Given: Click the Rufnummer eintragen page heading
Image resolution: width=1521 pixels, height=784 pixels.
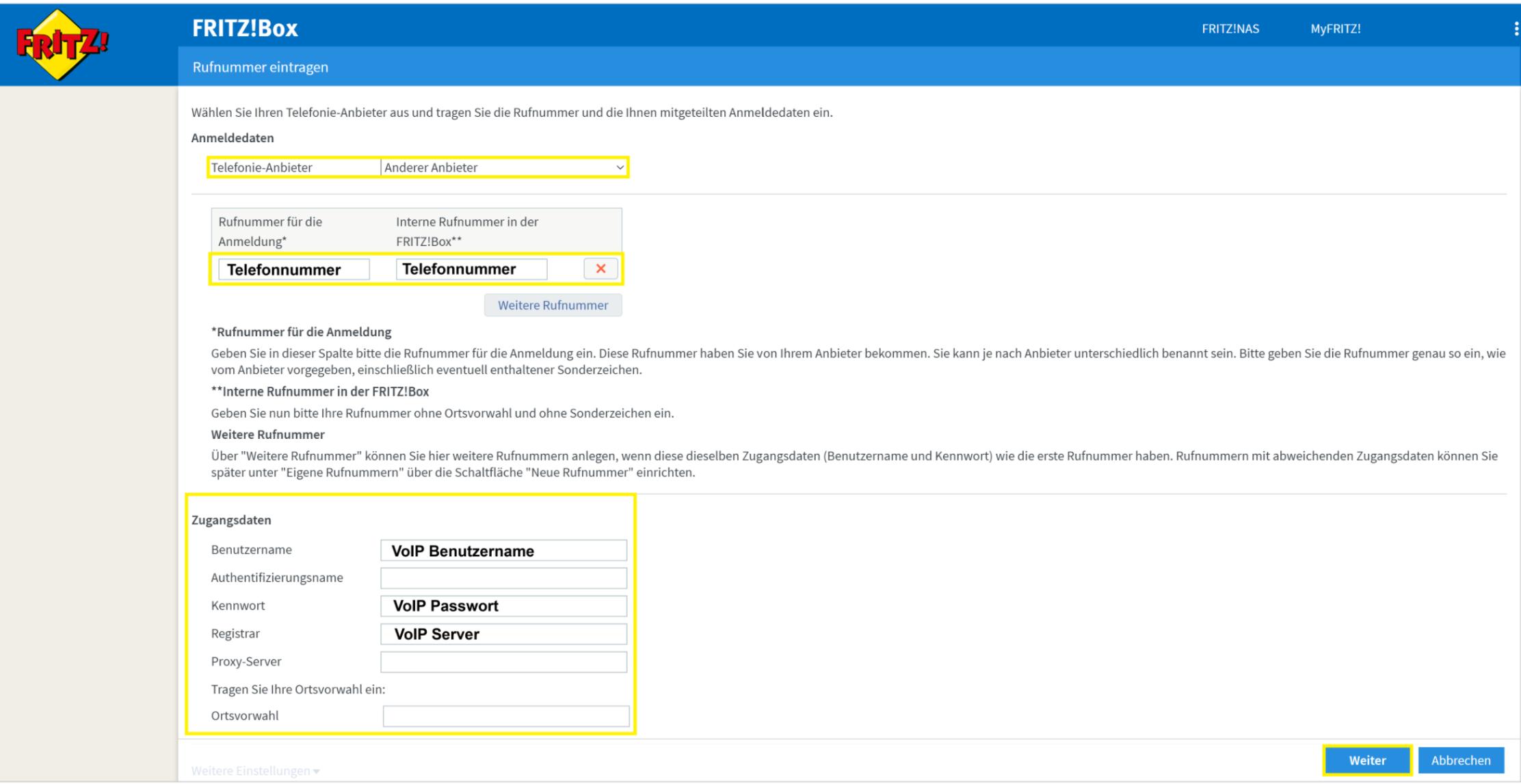Looking at the screenshot, I should [260, 67].
